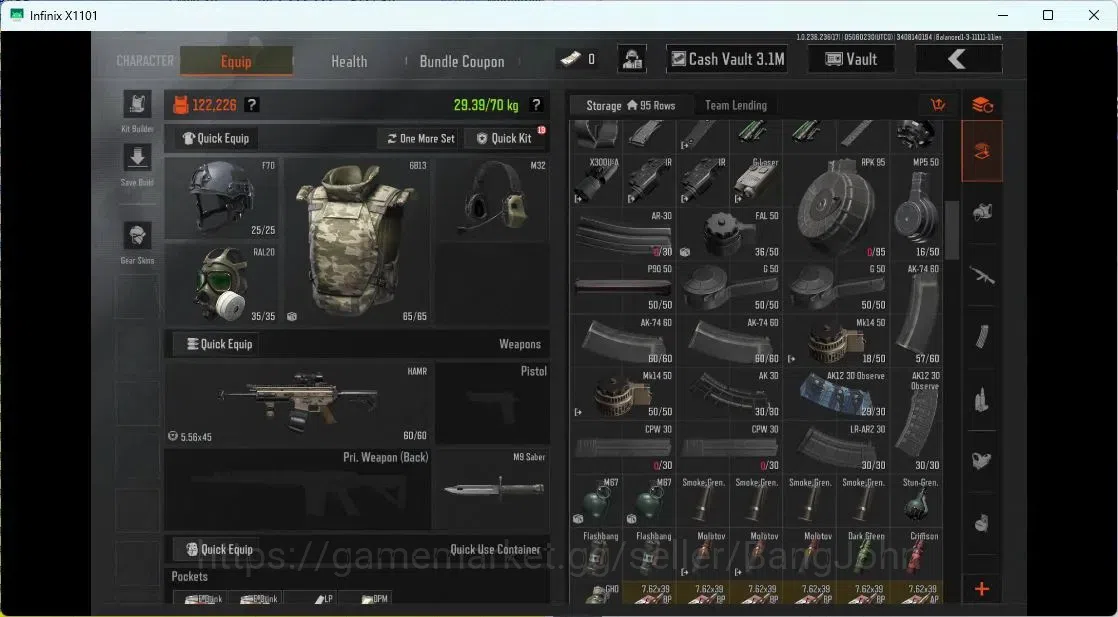
Task: Select the LR-AR2 30 magazine
Action: (x=836, y=447)
